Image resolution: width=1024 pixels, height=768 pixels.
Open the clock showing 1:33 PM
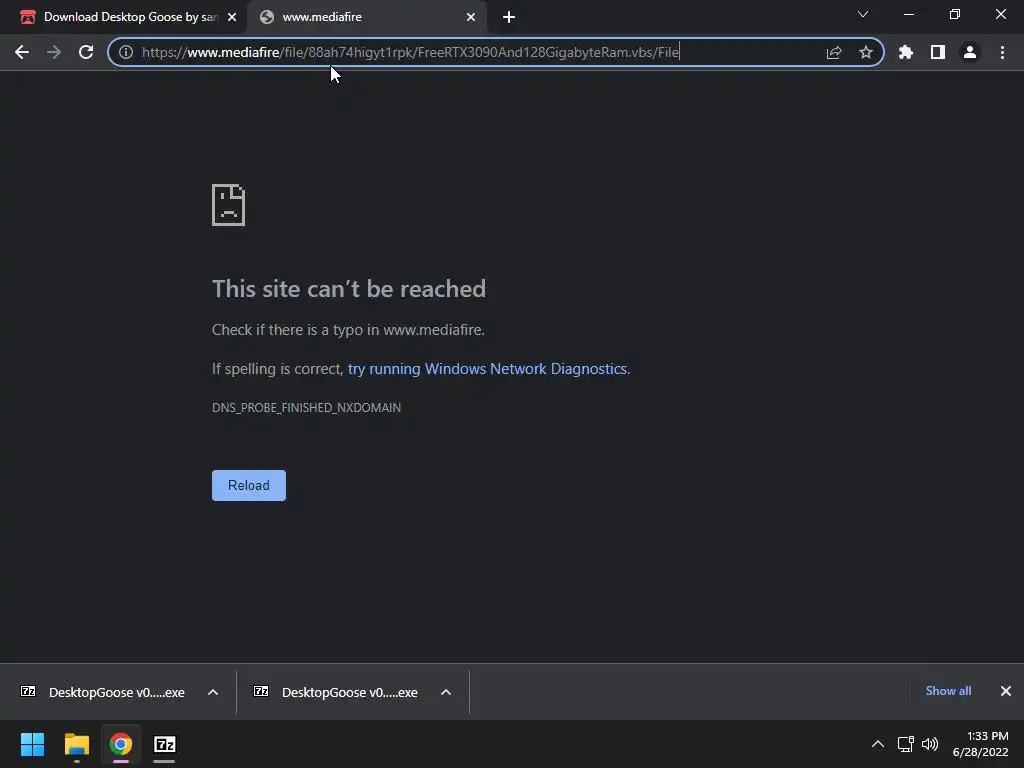click(980, 744)
